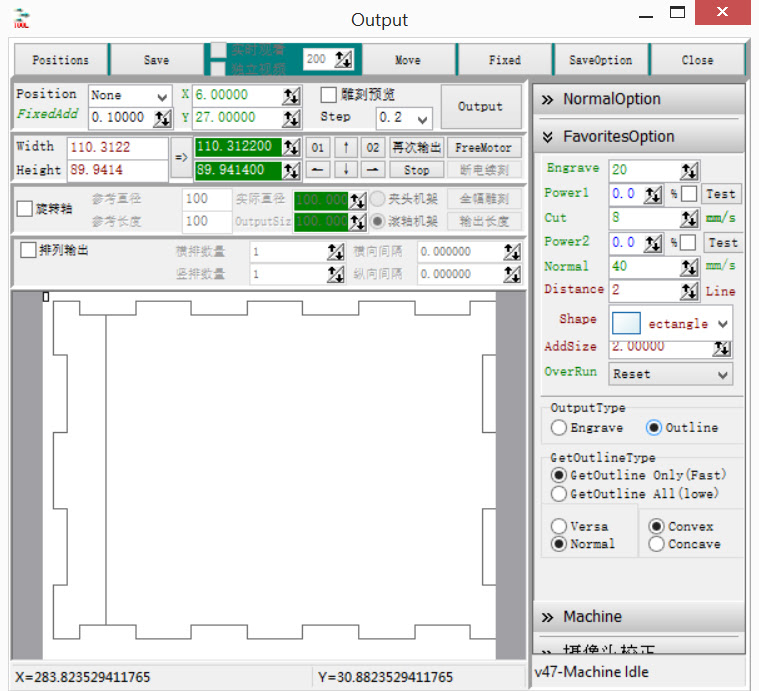Open the OverRun Reset dropdown

(671, 374)
